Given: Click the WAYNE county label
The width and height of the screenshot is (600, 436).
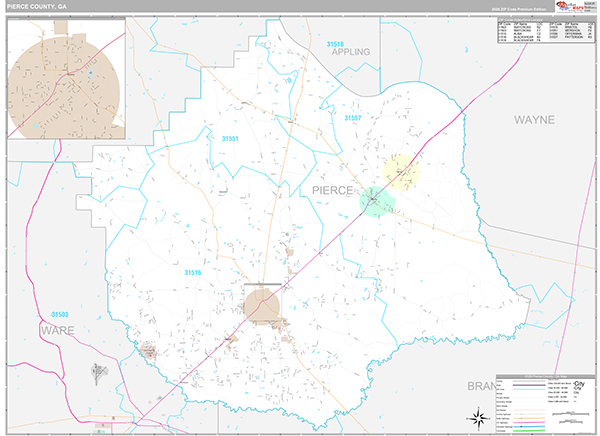Looking at the screenshot, I should point(534,120).
